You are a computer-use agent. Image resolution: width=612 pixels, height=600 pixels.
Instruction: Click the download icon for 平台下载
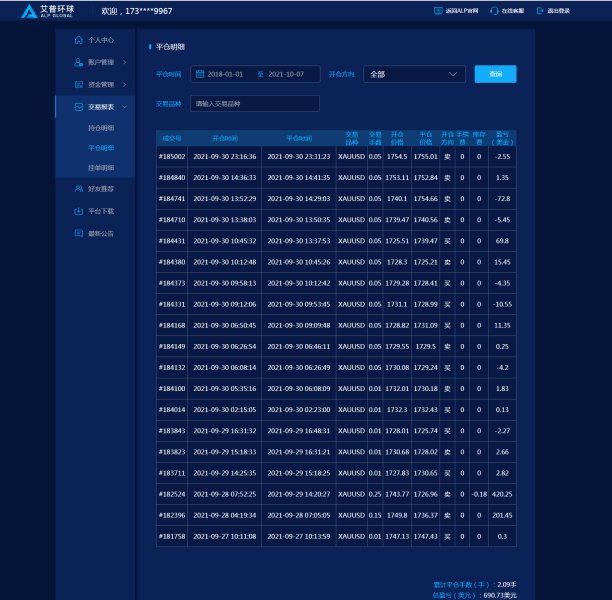pos(78,211)
